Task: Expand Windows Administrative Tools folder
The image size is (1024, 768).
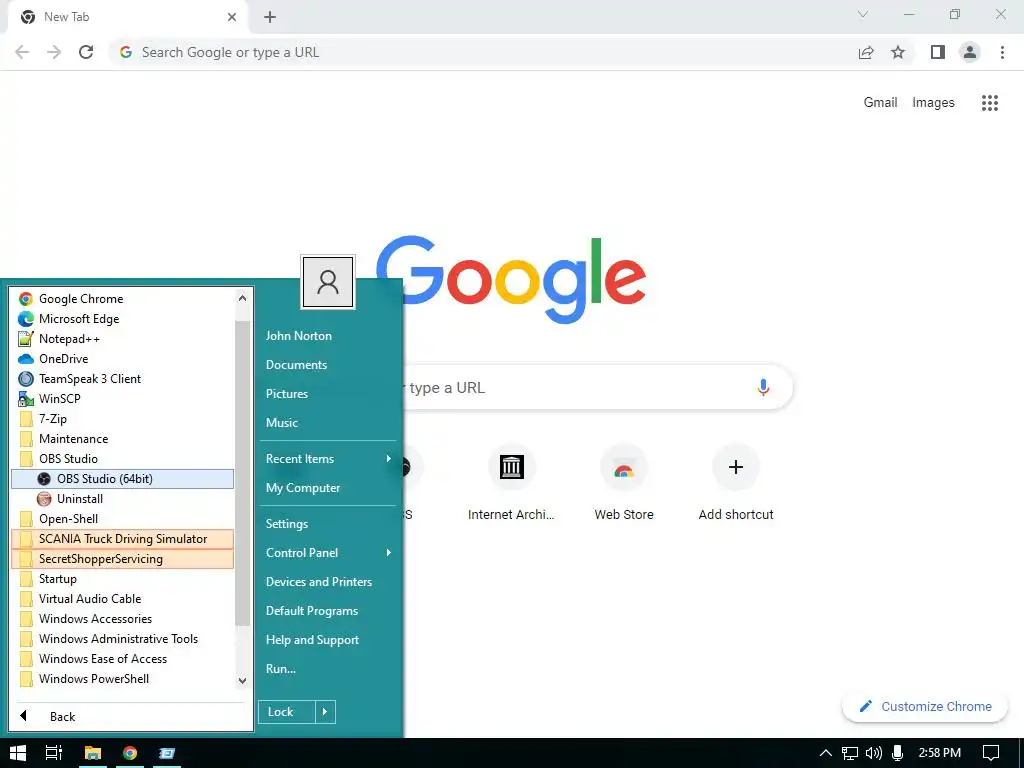Action: point(122,639)
